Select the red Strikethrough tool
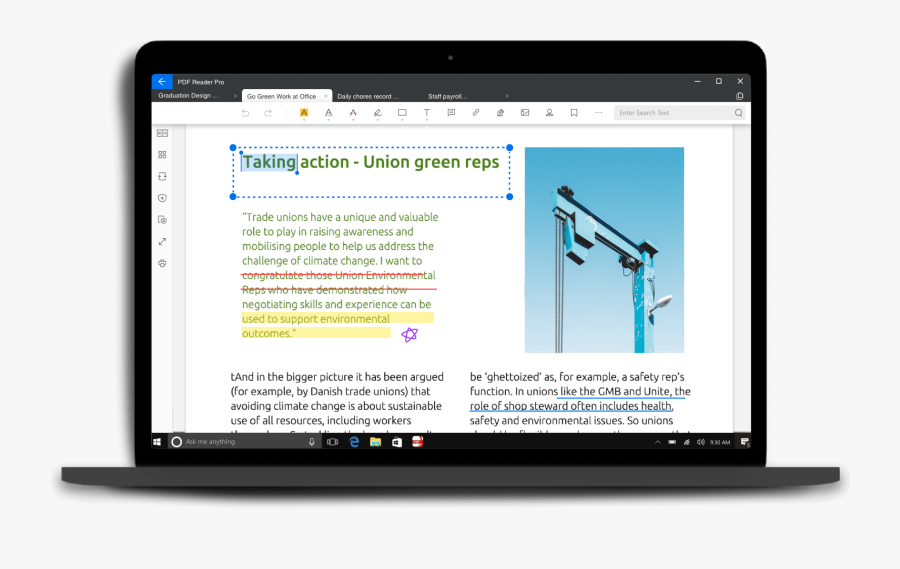 pyautogui.click(x=353, y=113)
